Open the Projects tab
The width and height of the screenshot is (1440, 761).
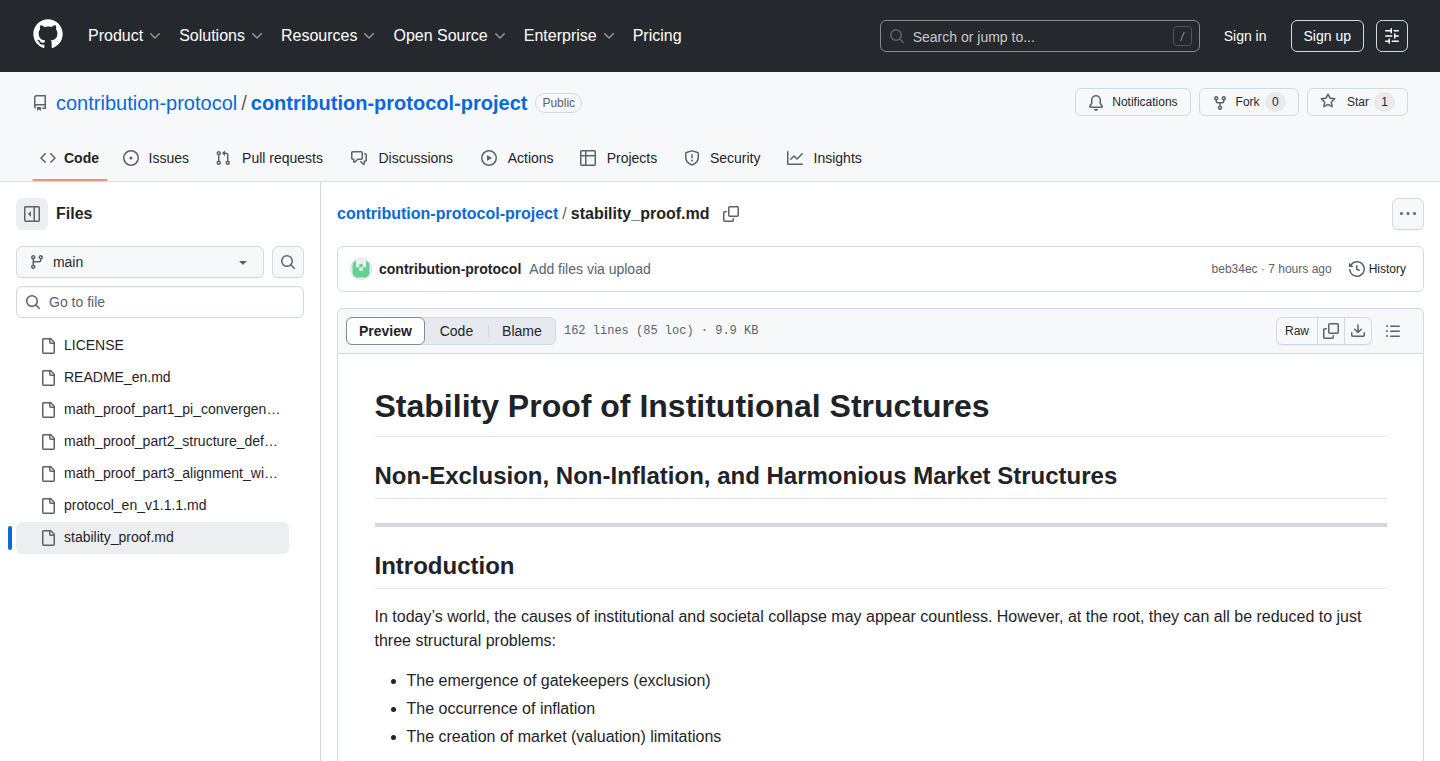[x=618, y=158]
